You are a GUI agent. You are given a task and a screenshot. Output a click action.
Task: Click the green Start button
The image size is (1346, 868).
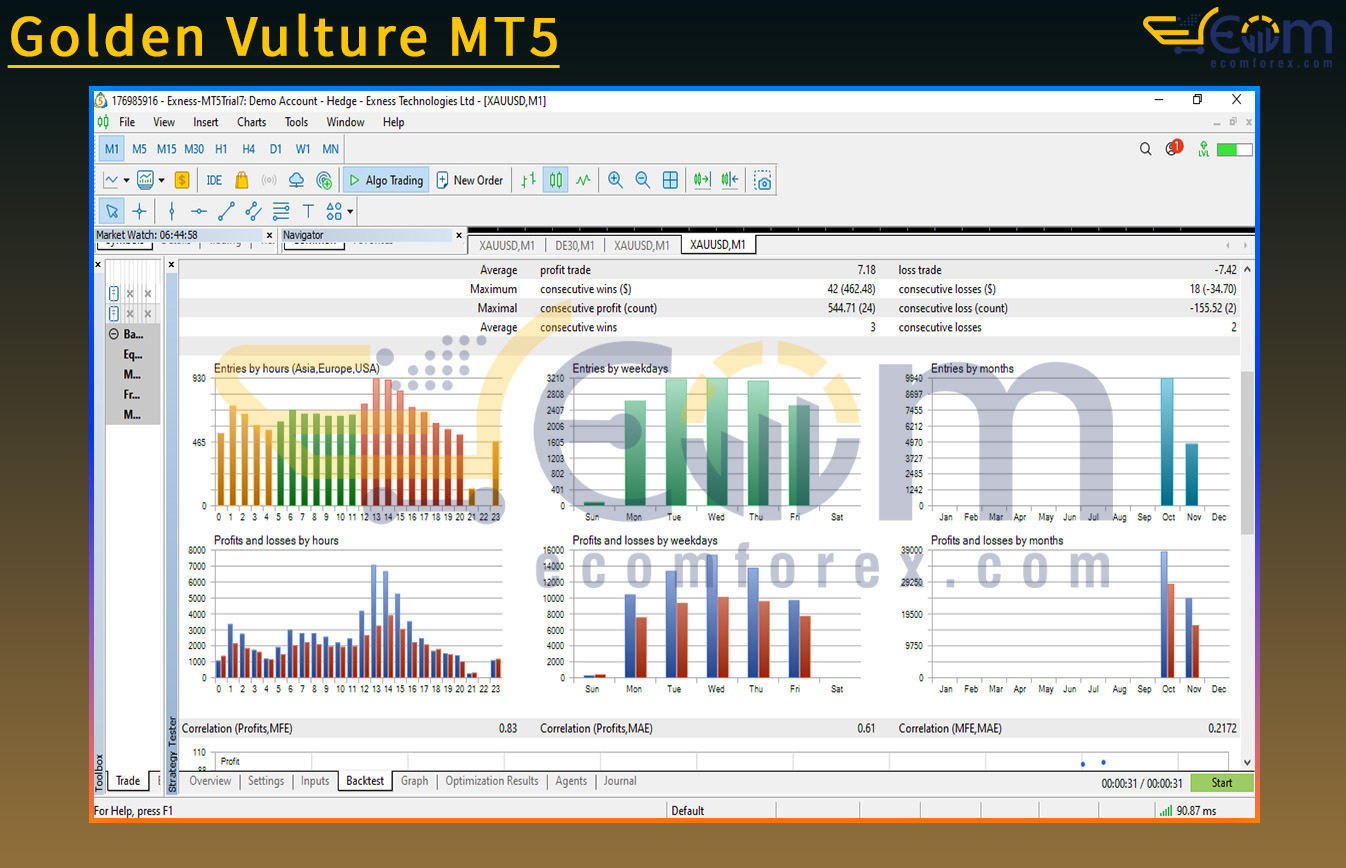point(1221,783)
